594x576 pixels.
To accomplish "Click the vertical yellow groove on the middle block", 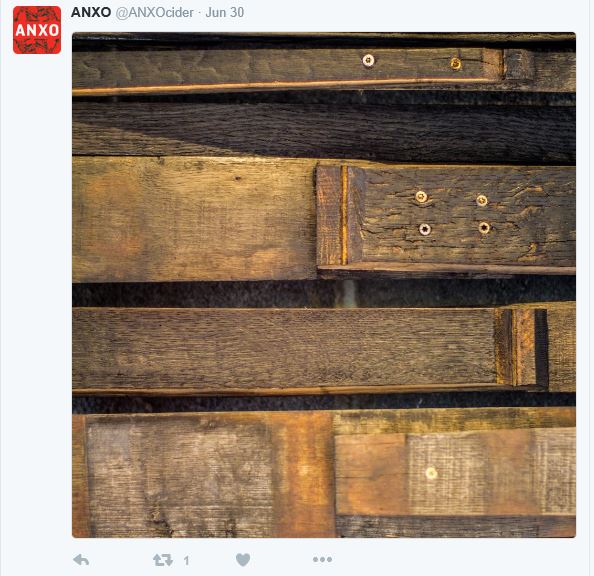I will [x=344, y=215].
